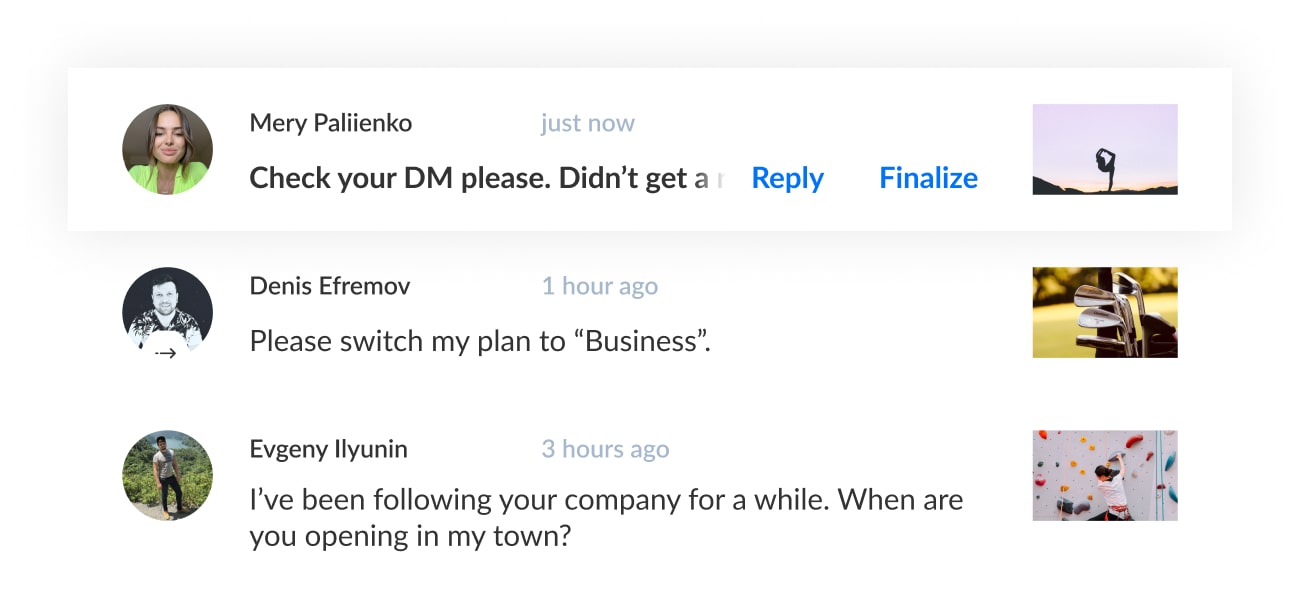The width and height of the screenshot is (1300, 602).
Task: Select the Mery Paliienko sender name
Action: pos(330,123)
